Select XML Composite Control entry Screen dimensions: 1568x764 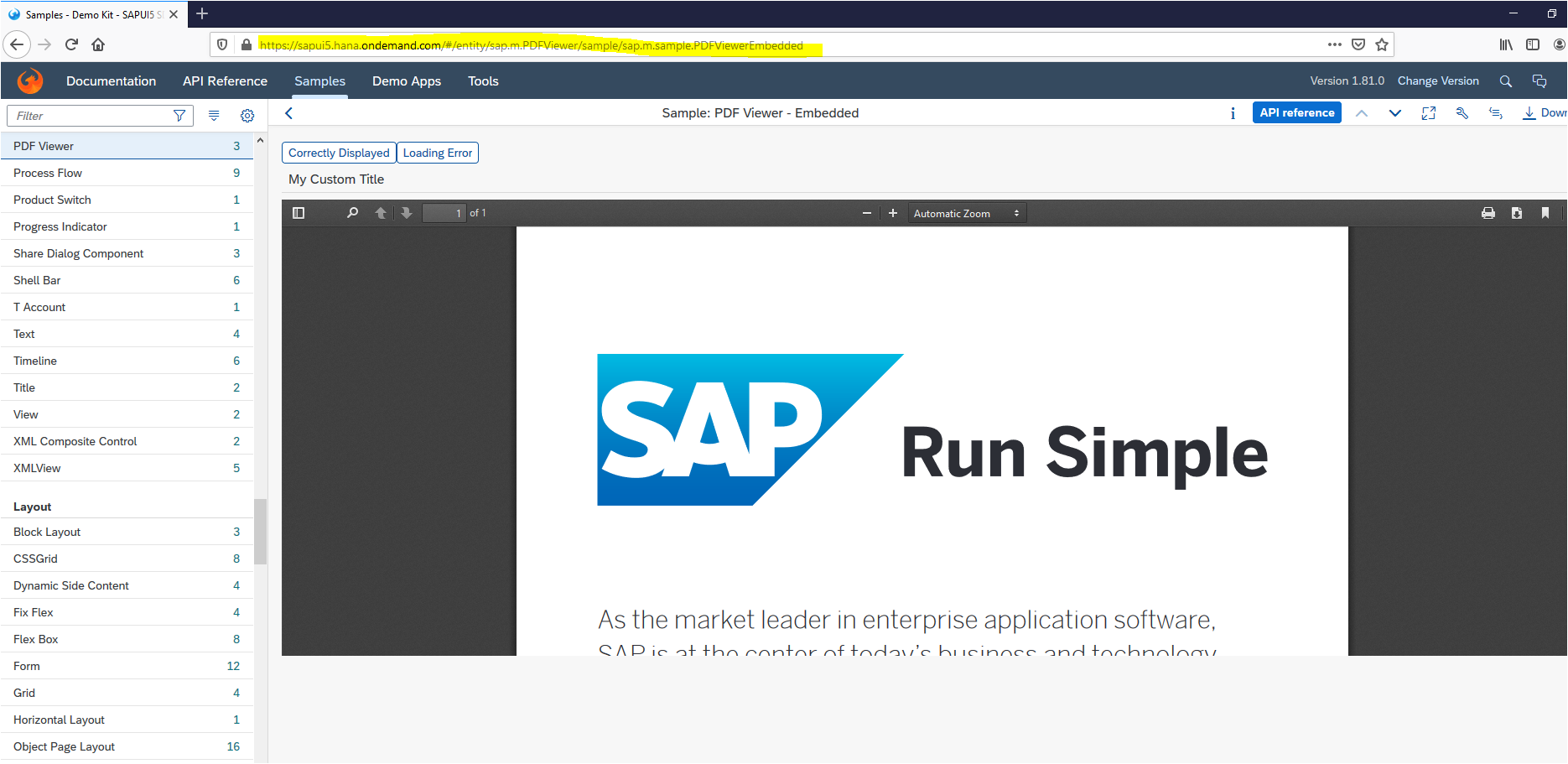(x=127, y=441)
